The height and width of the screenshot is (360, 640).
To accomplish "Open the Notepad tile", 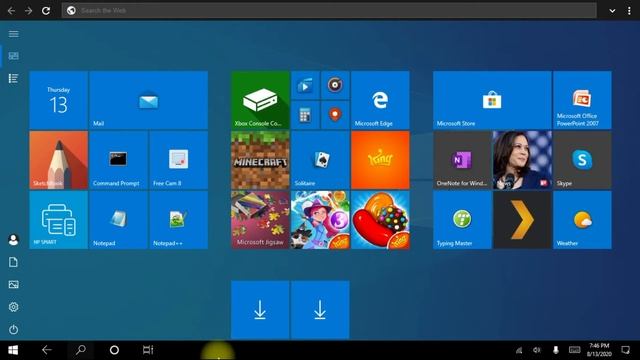I will pyautogui.click(x=118, y=220).
